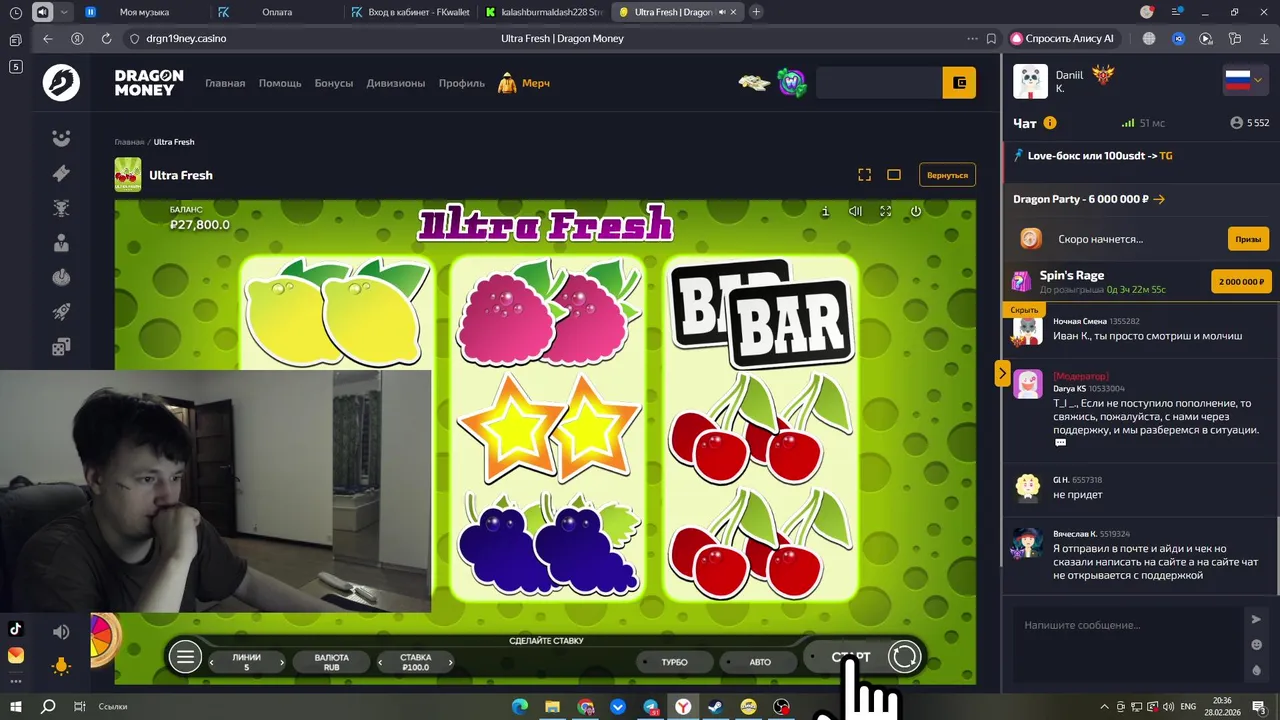Open the slot game hamburger menu

pyautogui.click(x=186, y=657)
